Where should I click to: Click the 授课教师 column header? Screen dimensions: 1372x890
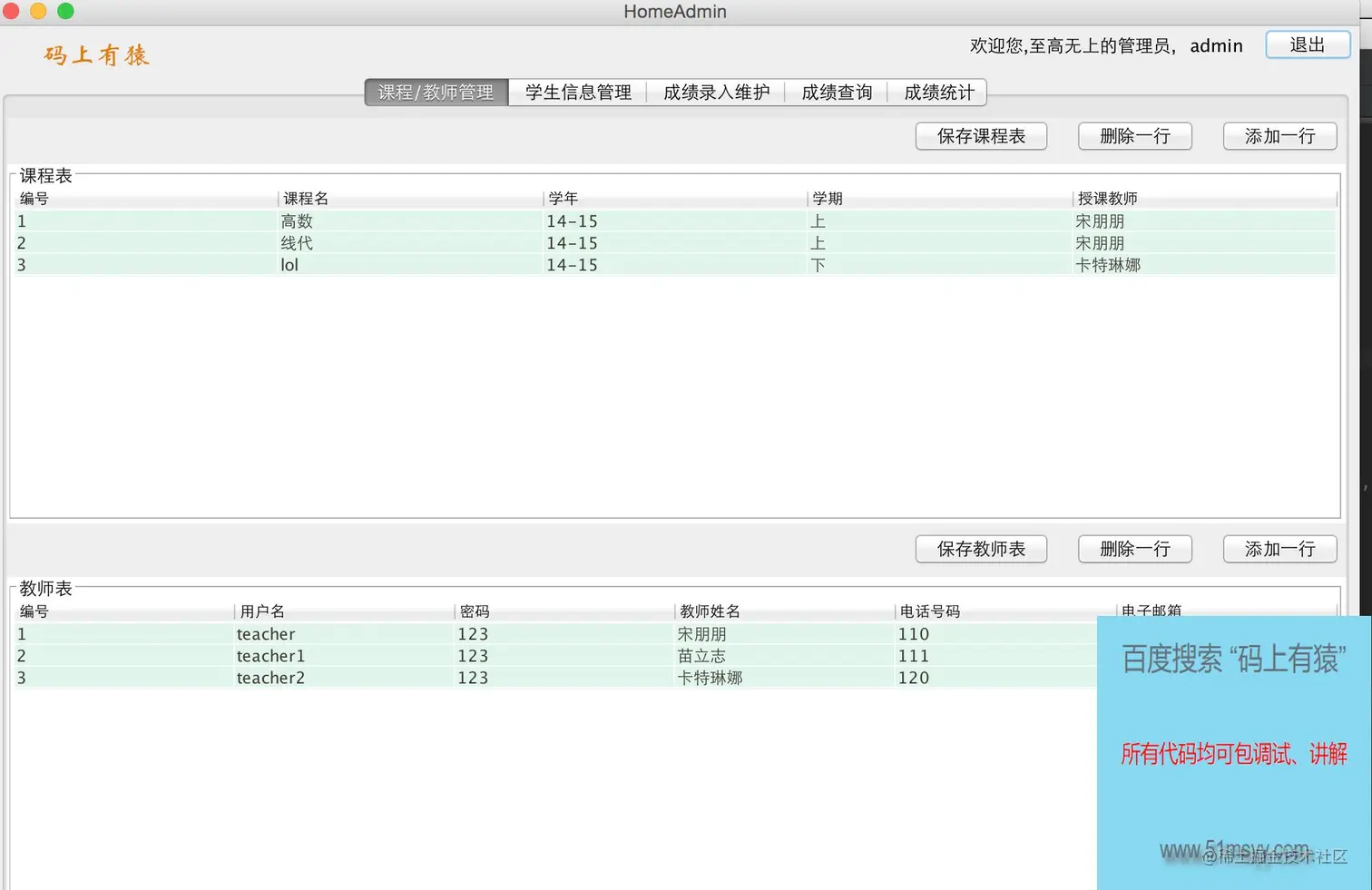coord(1205,199)
